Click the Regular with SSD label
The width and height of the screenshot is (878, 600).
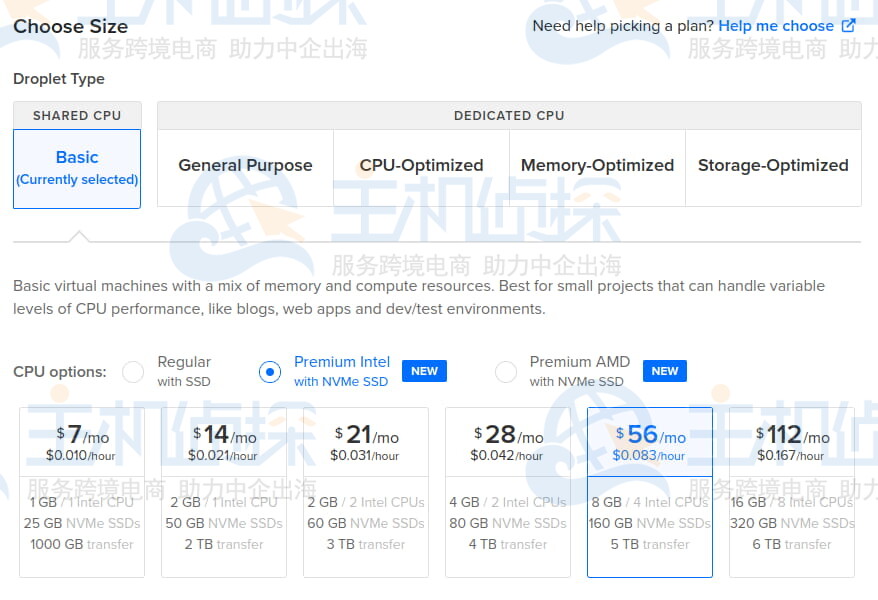pyautogui.click(x=184, y=371)
